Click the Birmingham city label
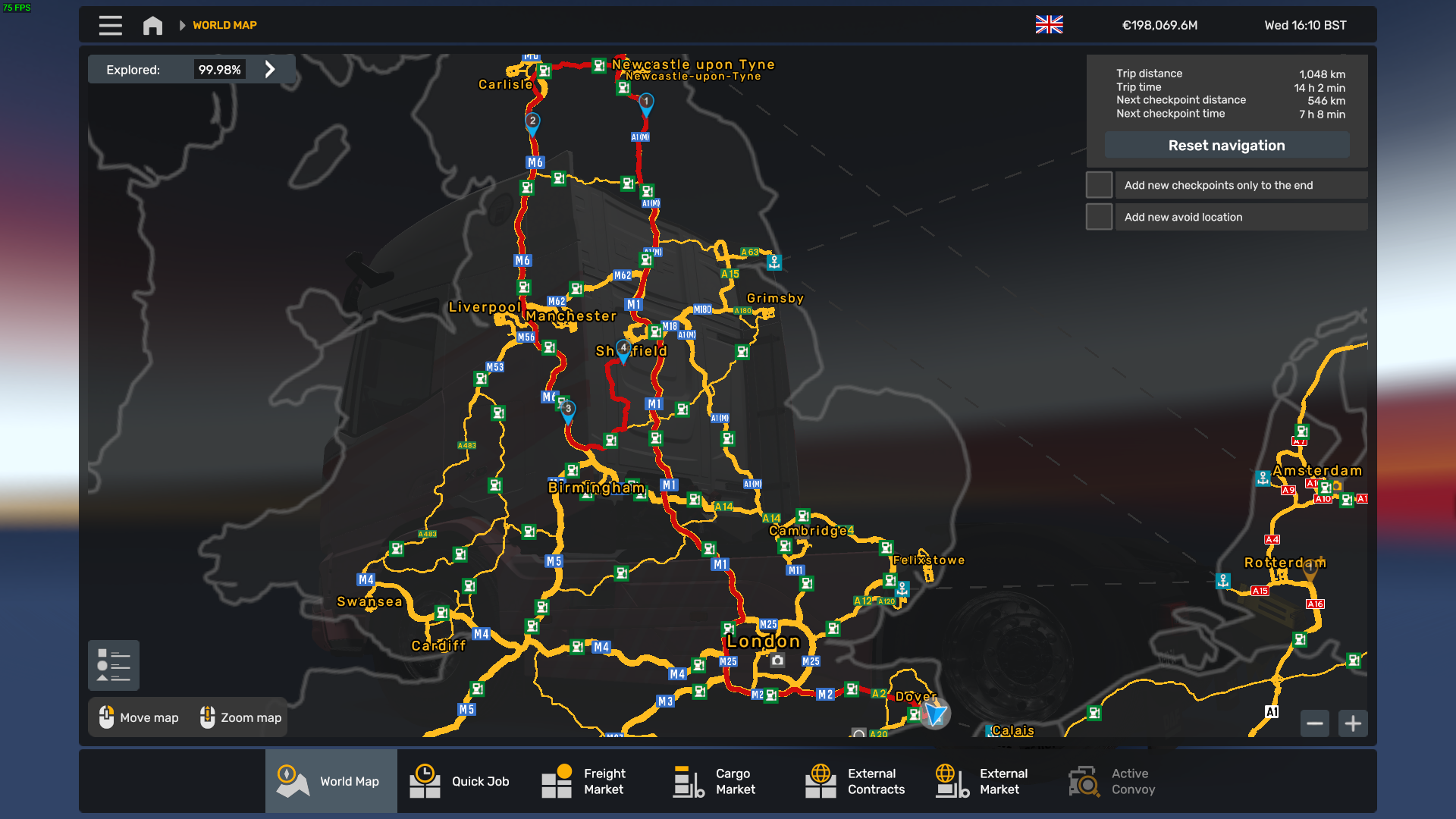This screenshot has width=1456, height=819. [597, 488]
